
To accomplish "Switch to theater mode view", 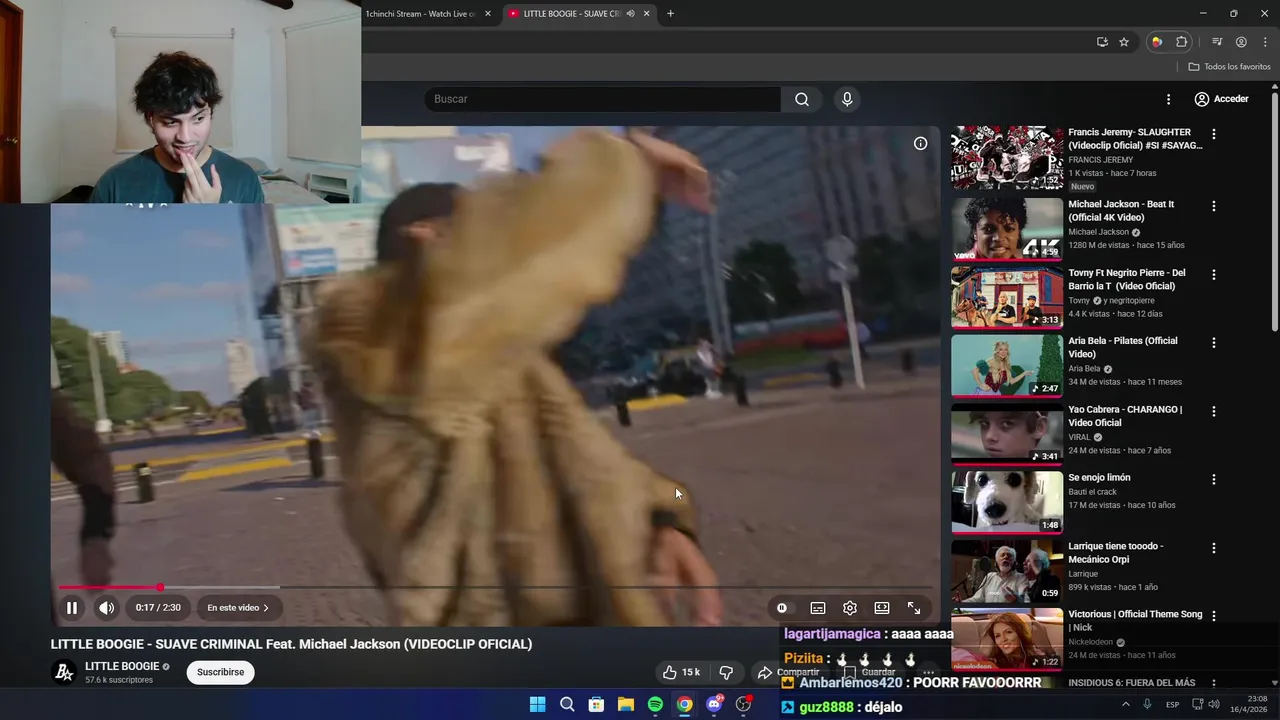I will (x=882, y=608).
